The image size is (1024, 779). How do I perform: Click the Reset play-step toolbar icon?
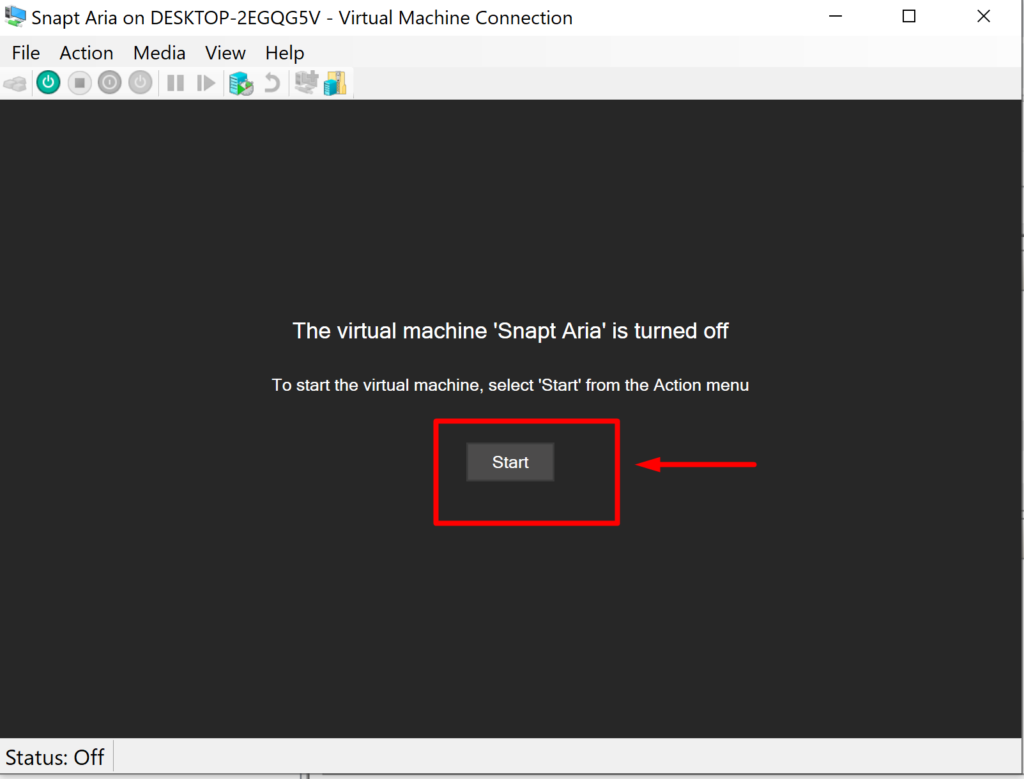[206, 83]
